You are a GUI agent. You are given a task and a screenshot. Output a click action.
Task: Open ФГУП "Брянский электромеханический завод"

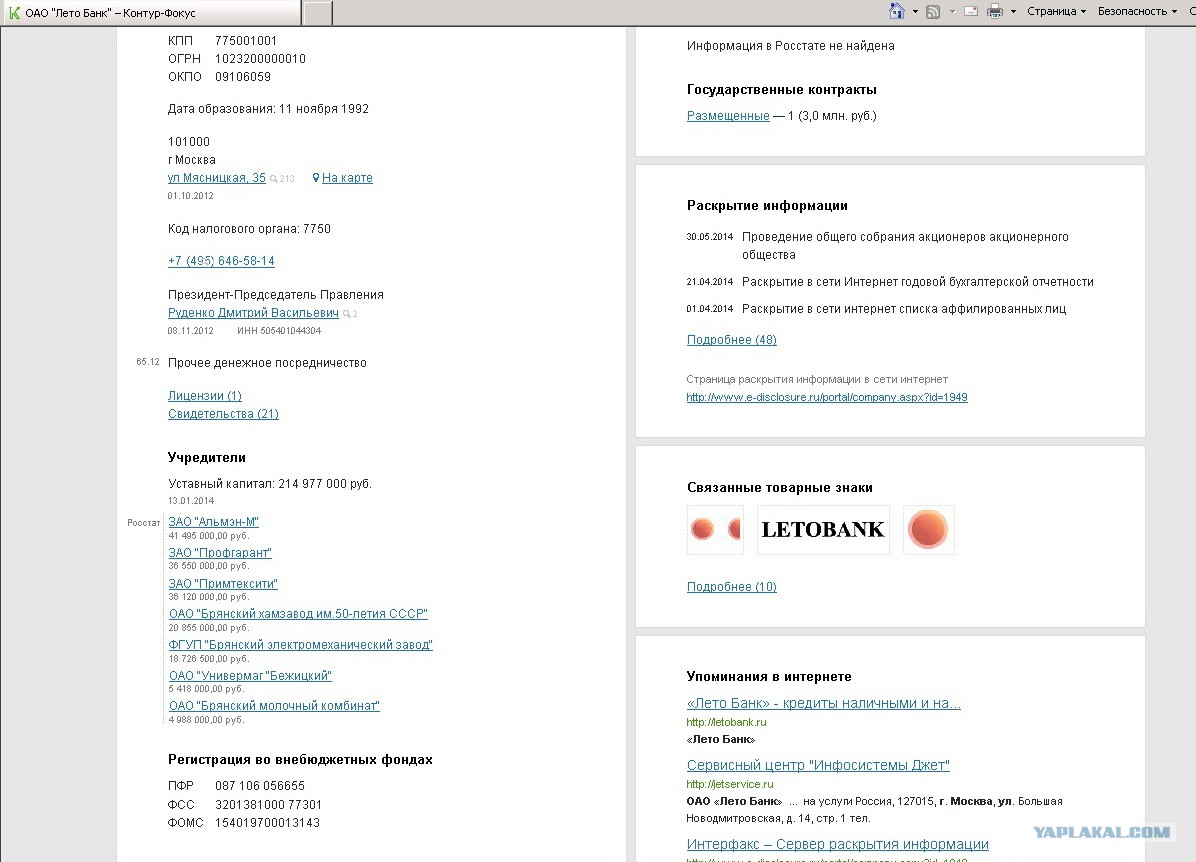pyautogui.click(x=301, y=645)
